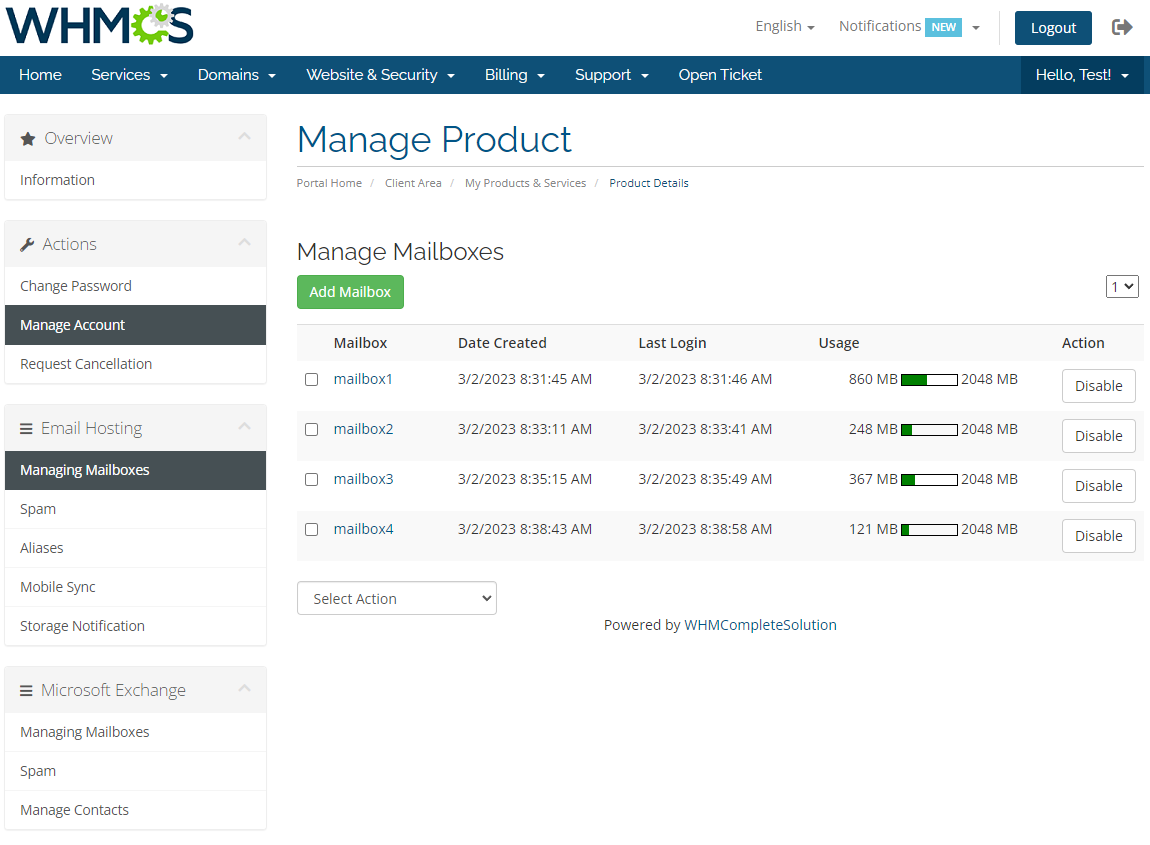Screen dimensions: 1150x845
Task: Open the Website & Security menu
Action: point(381,75)
